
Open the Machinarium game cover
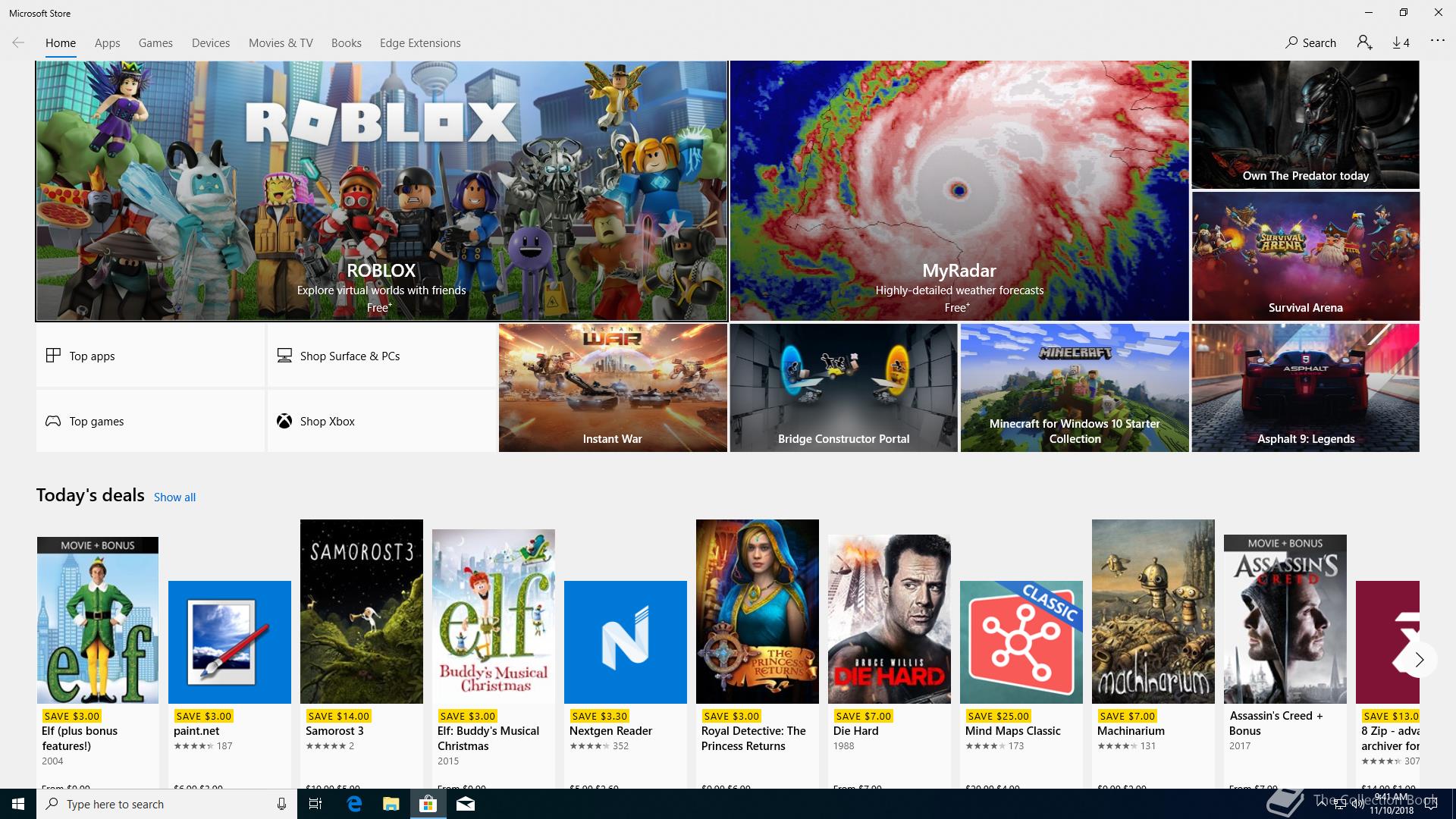point(1153,611)
